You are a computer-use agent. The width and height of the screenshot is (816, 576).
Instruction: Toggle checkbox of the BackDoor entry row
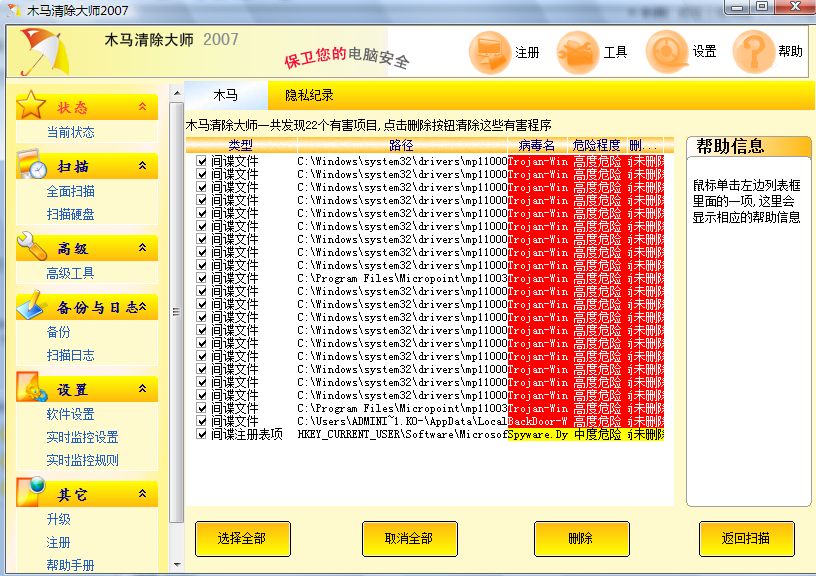[x=202, y=422]
